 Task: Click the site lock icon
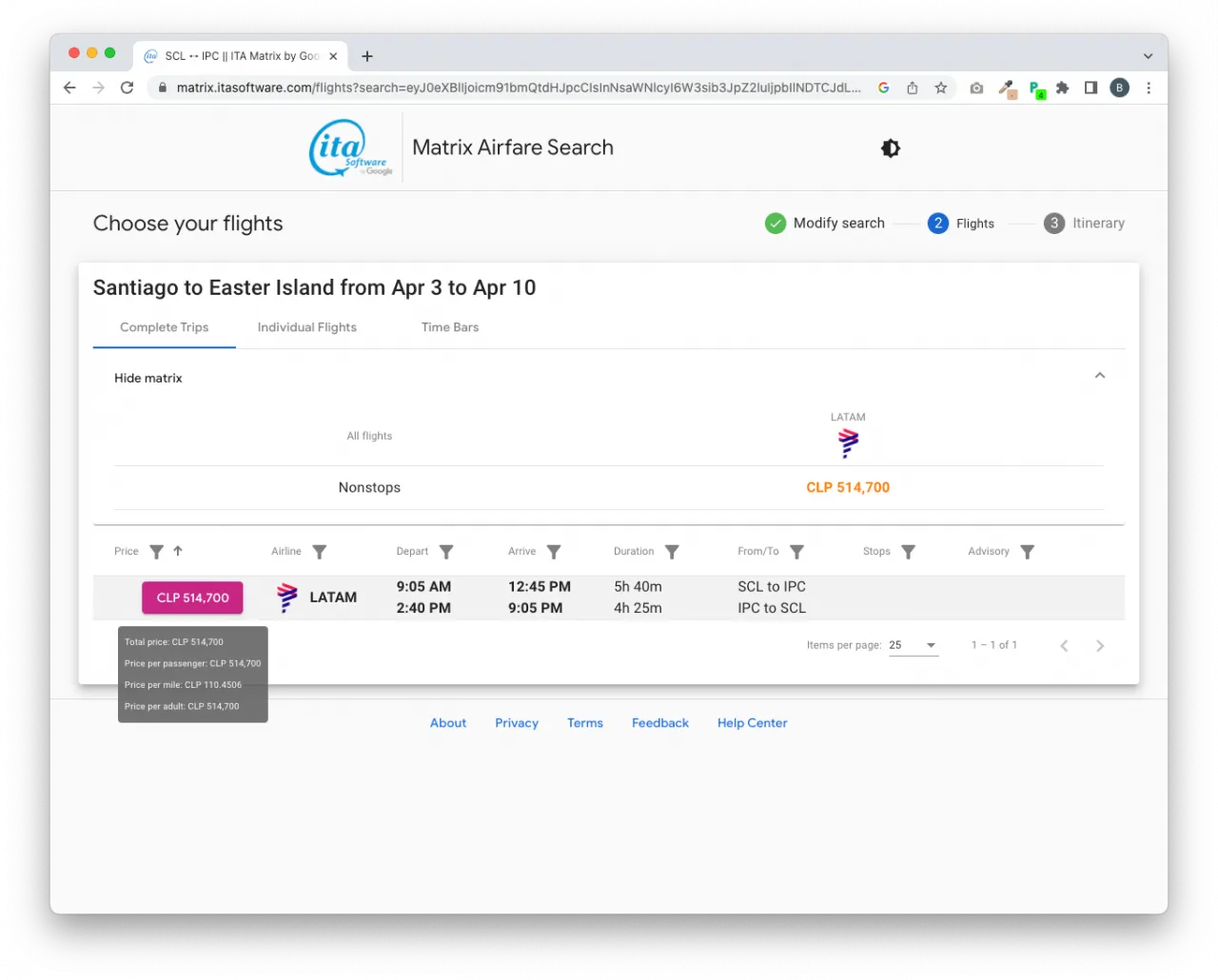point(163,88)
